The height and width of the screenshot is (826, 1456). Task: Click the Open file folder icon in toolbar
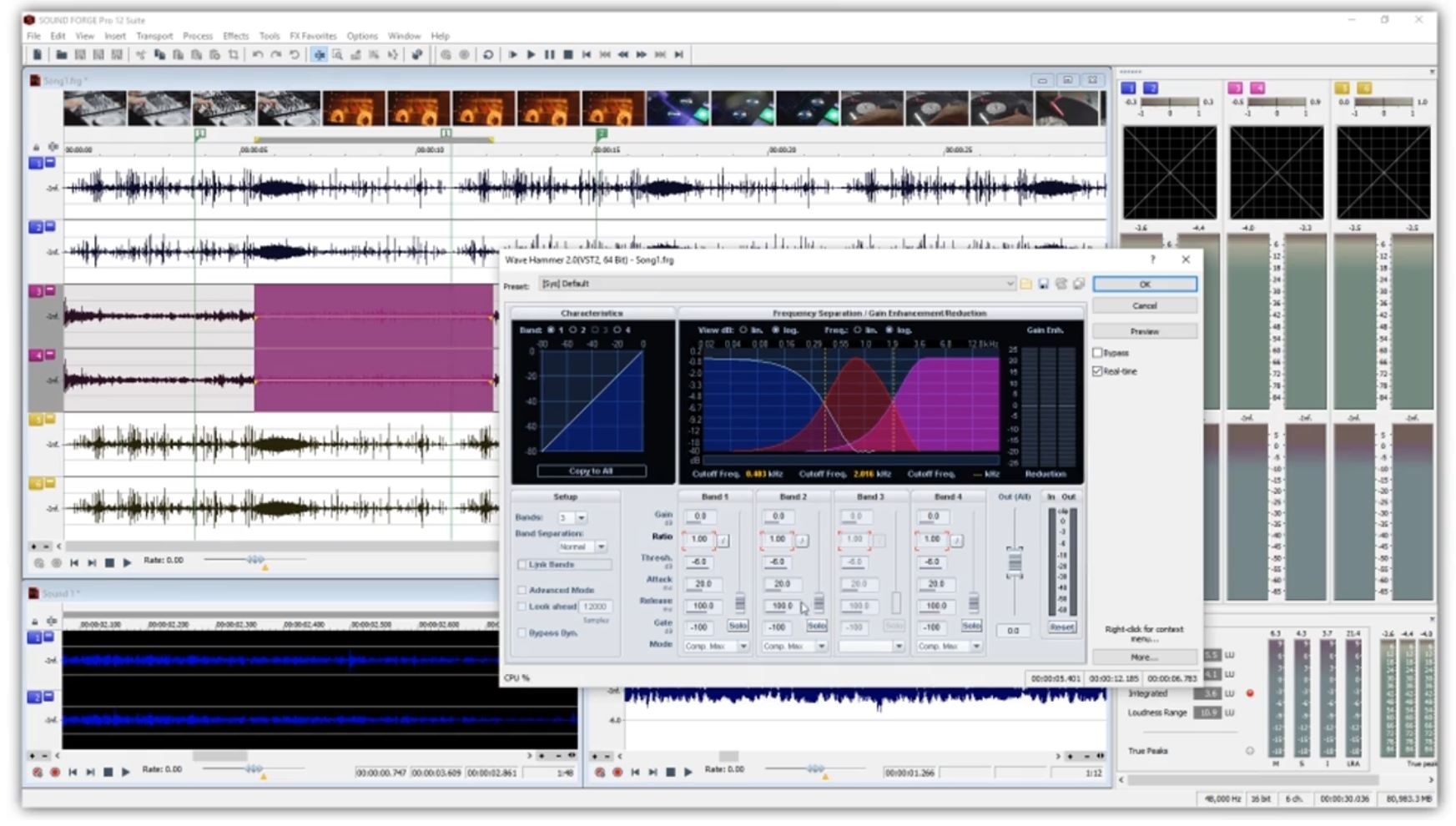[x=61, y=55]
